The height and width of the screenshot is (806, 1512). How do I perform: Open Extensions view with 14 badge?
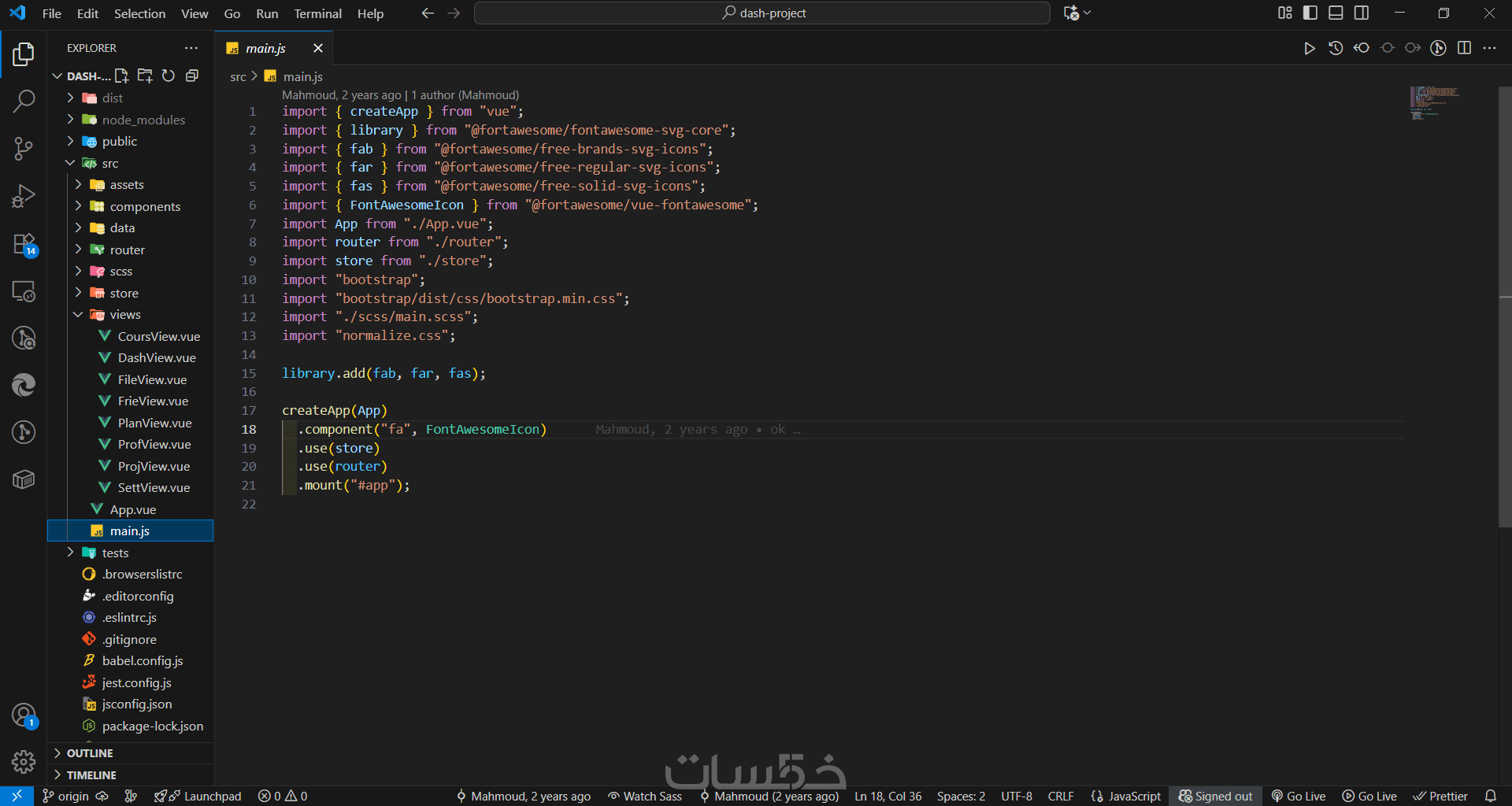[24, 244]
